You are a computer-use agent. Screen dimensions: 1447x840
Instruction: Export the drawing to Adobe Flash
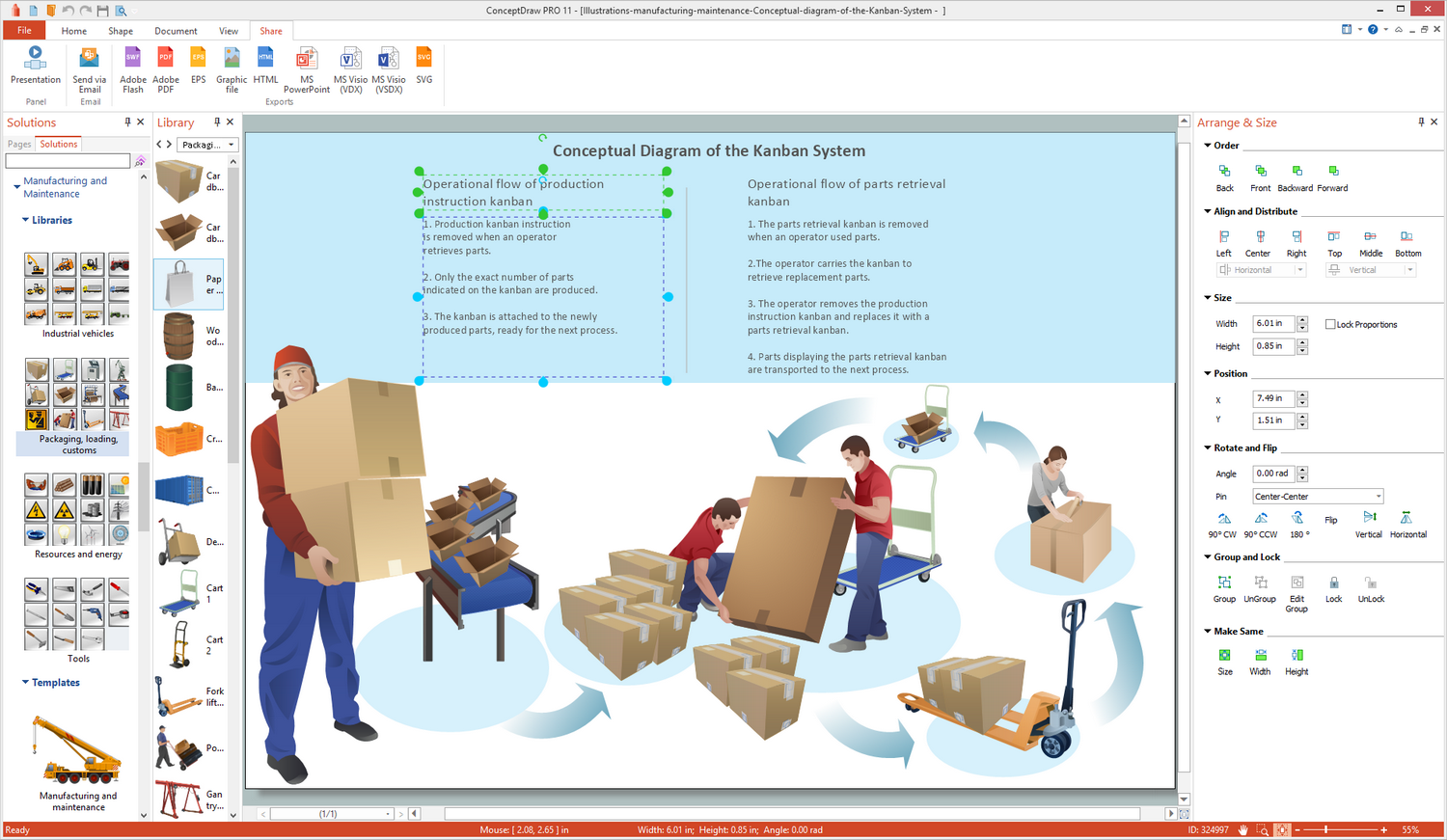[133, 69]
